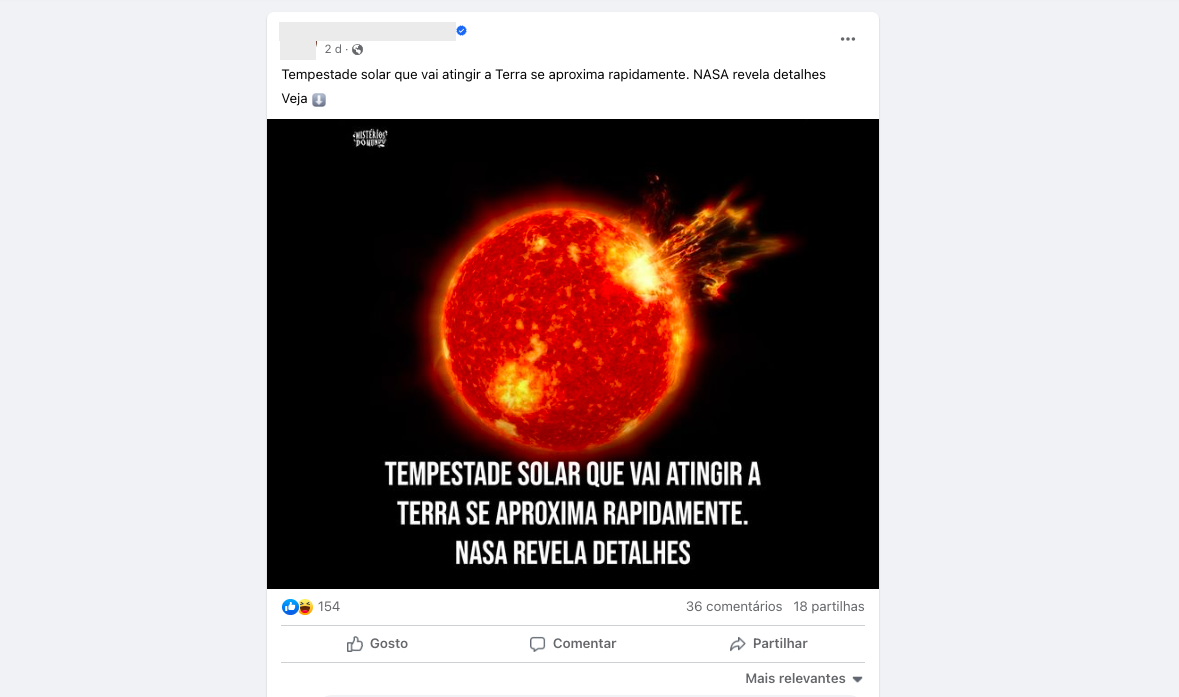Click the laughing reaction emoji icon
Viewport: 1179px width, 697px height.
point(305,607)
